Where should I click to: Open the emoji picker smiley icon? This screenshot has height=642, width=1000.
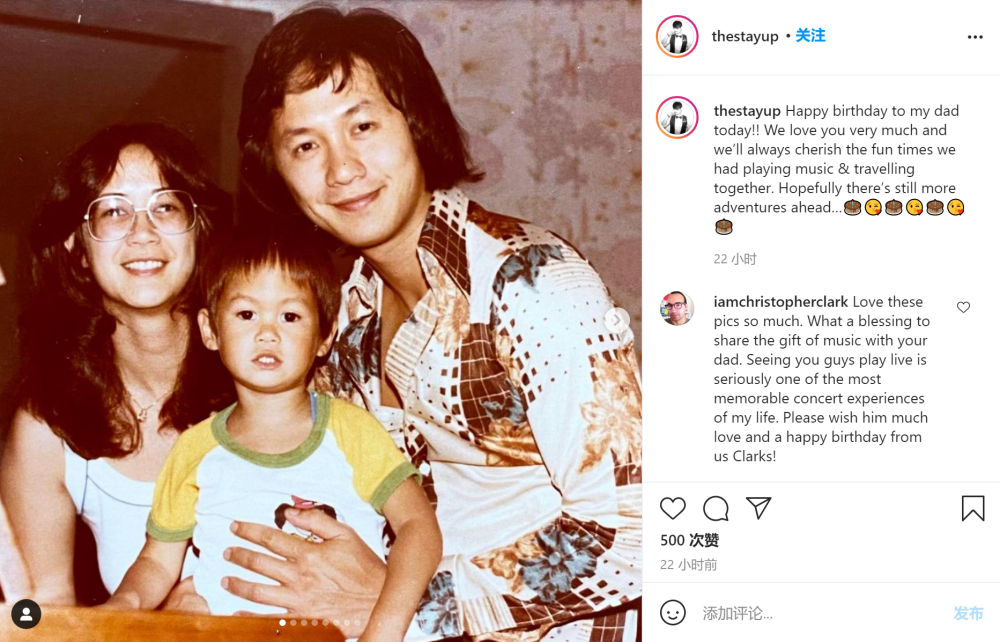click(672, 613)
